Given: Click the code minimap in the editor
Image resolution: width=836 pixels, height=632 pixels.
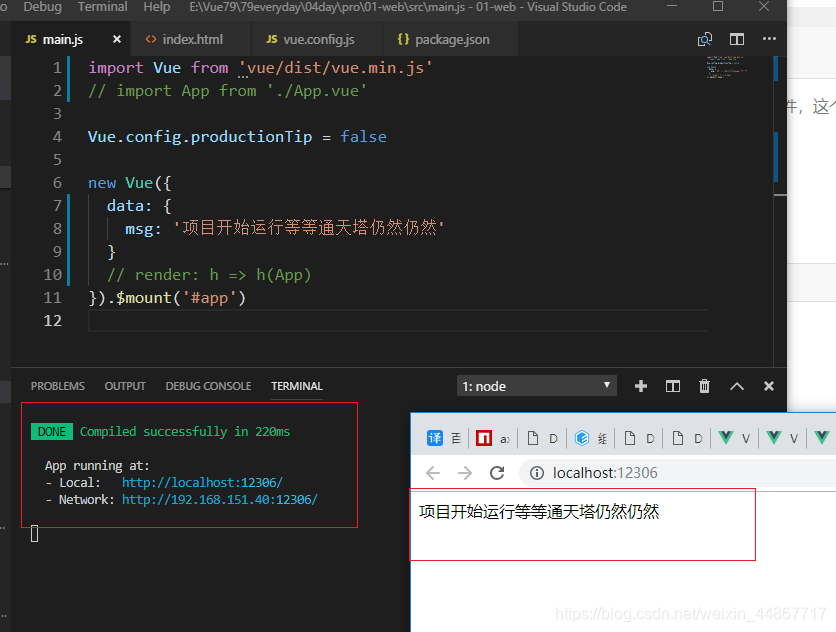Looking at the screenshot, I should coord(726,67).
